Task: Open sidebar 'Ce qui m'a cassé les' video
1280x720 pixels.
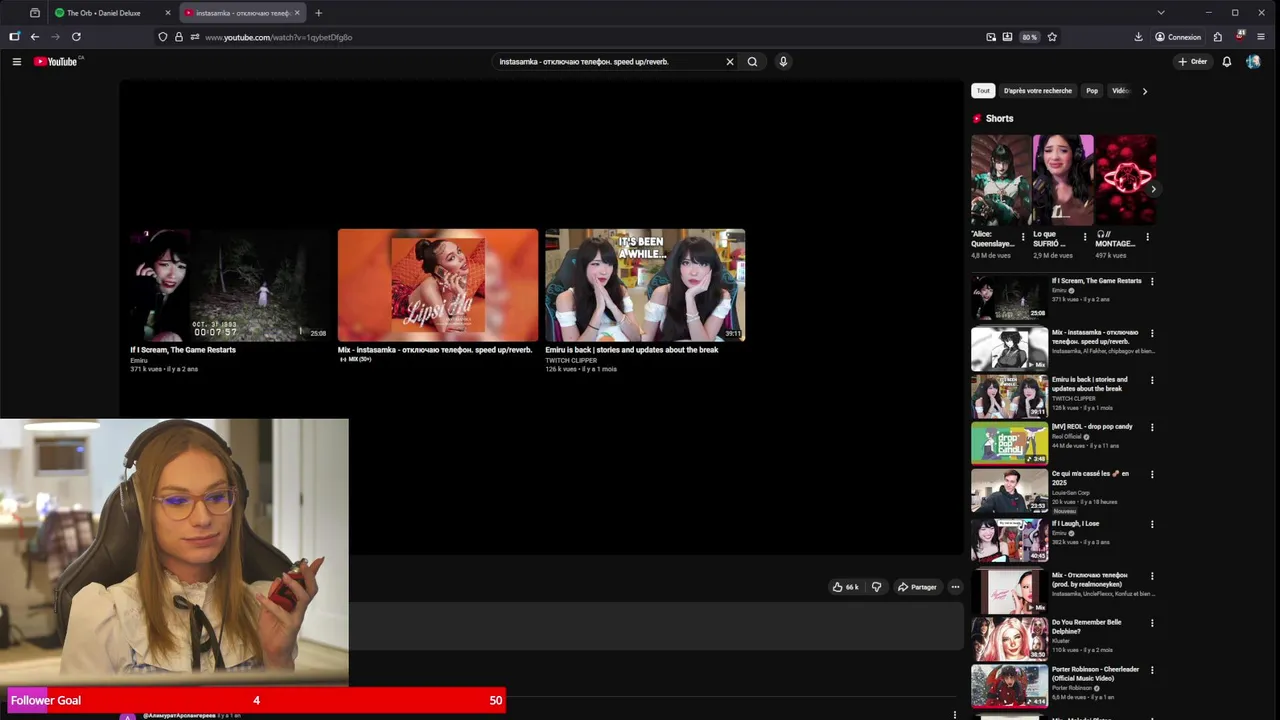Action: [x=1009, y=491]
